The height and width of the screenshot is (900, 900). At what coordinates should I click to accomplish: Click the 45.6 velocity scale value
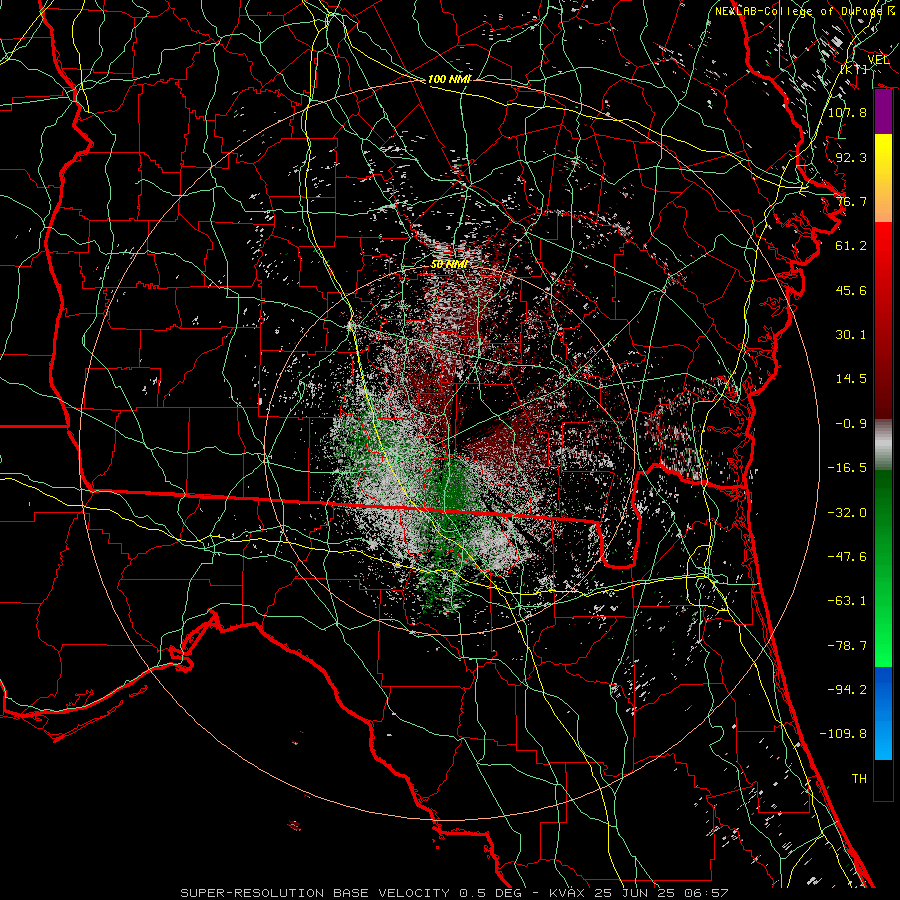pos(851,290)
